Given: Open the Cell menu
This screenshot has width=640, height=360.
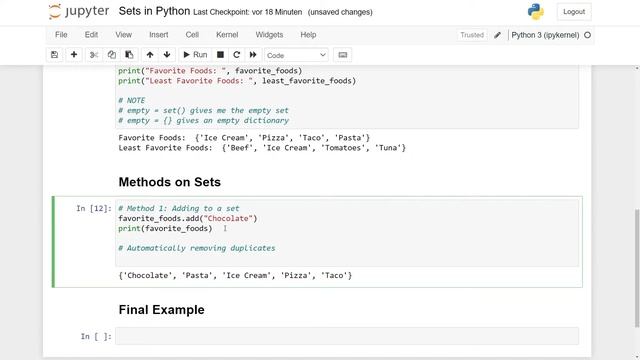Looking at the screenshot, I should coord(192,35).
